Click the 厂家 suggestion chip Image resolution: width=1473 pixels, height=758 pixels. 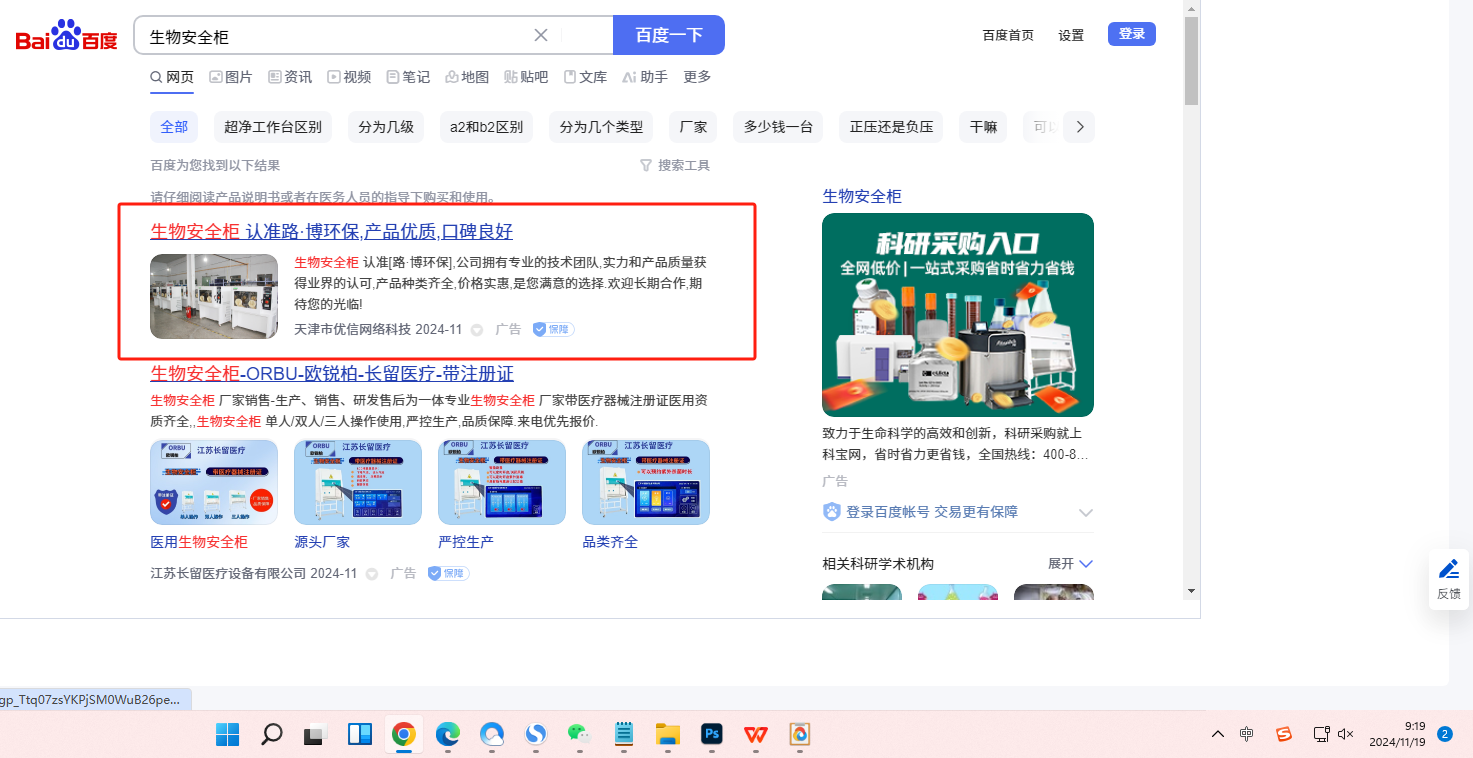(693, 127)
